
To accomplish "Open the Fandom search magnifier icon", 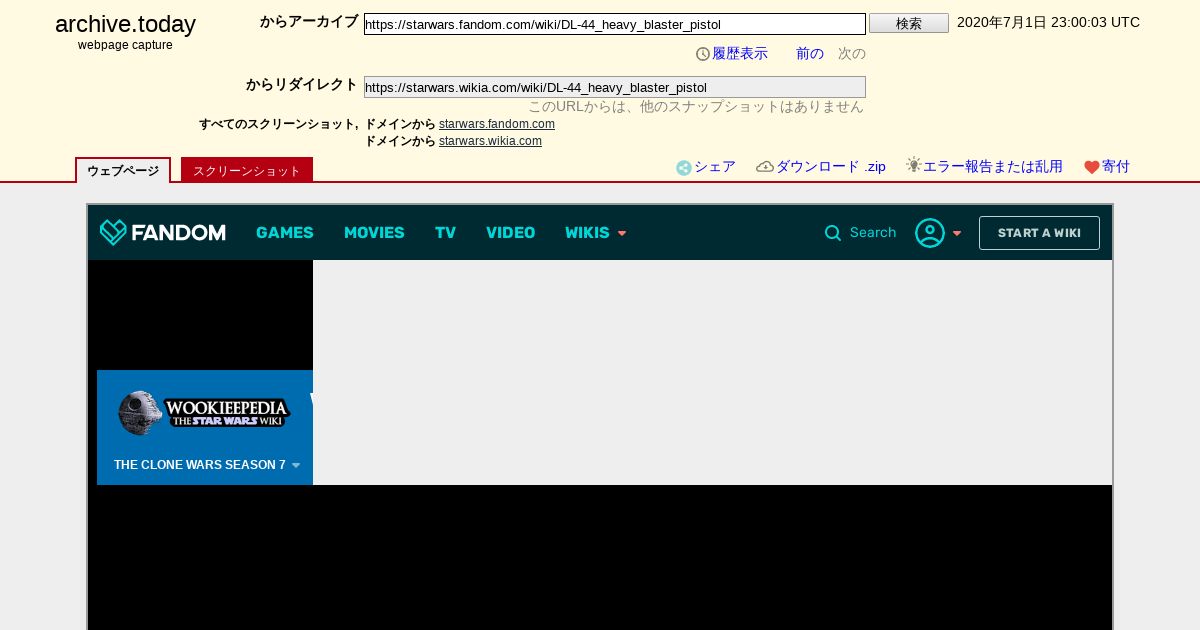I will (x=833, y=233).
